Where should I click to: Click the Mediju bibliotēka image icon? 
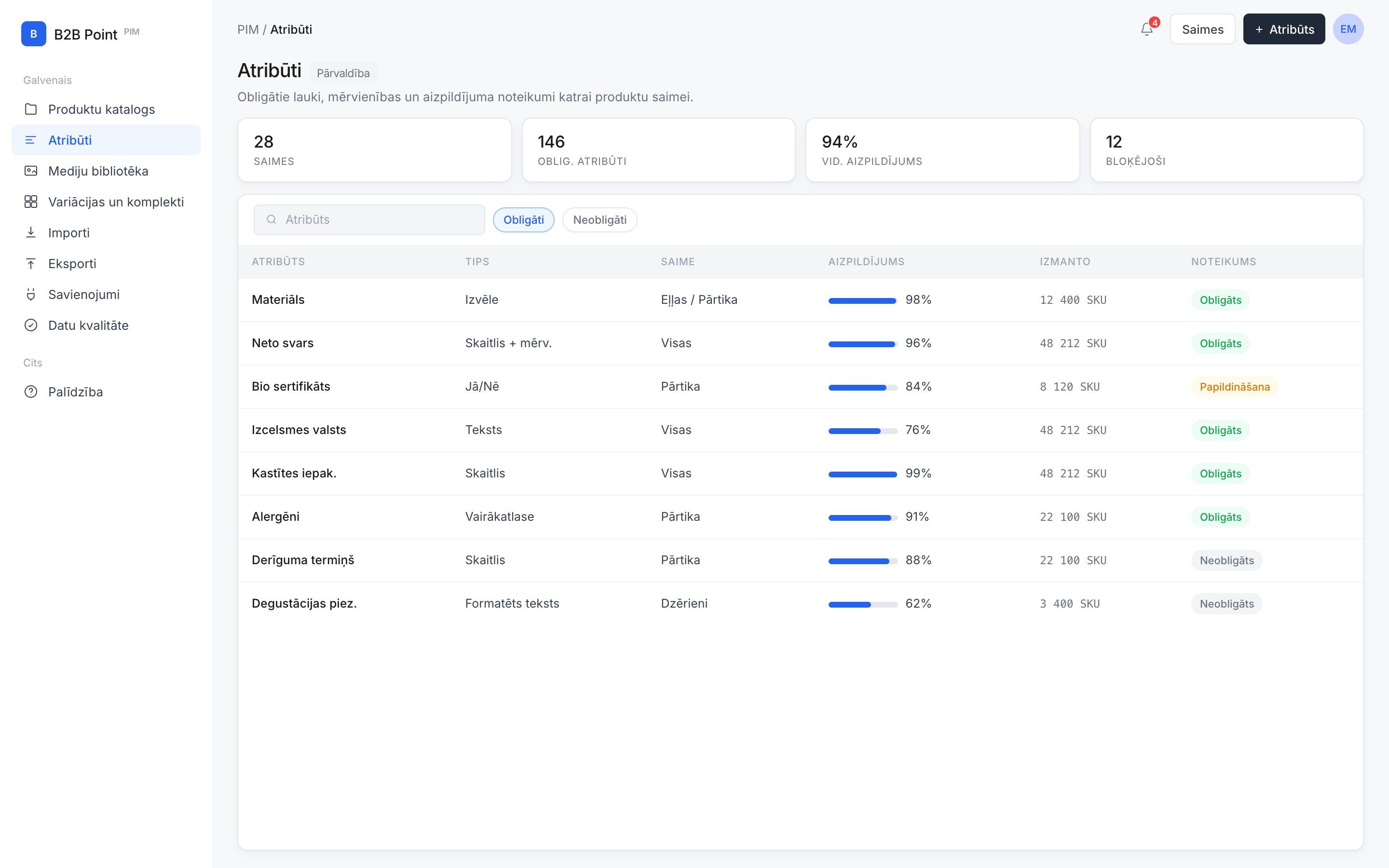click(31, 171)
